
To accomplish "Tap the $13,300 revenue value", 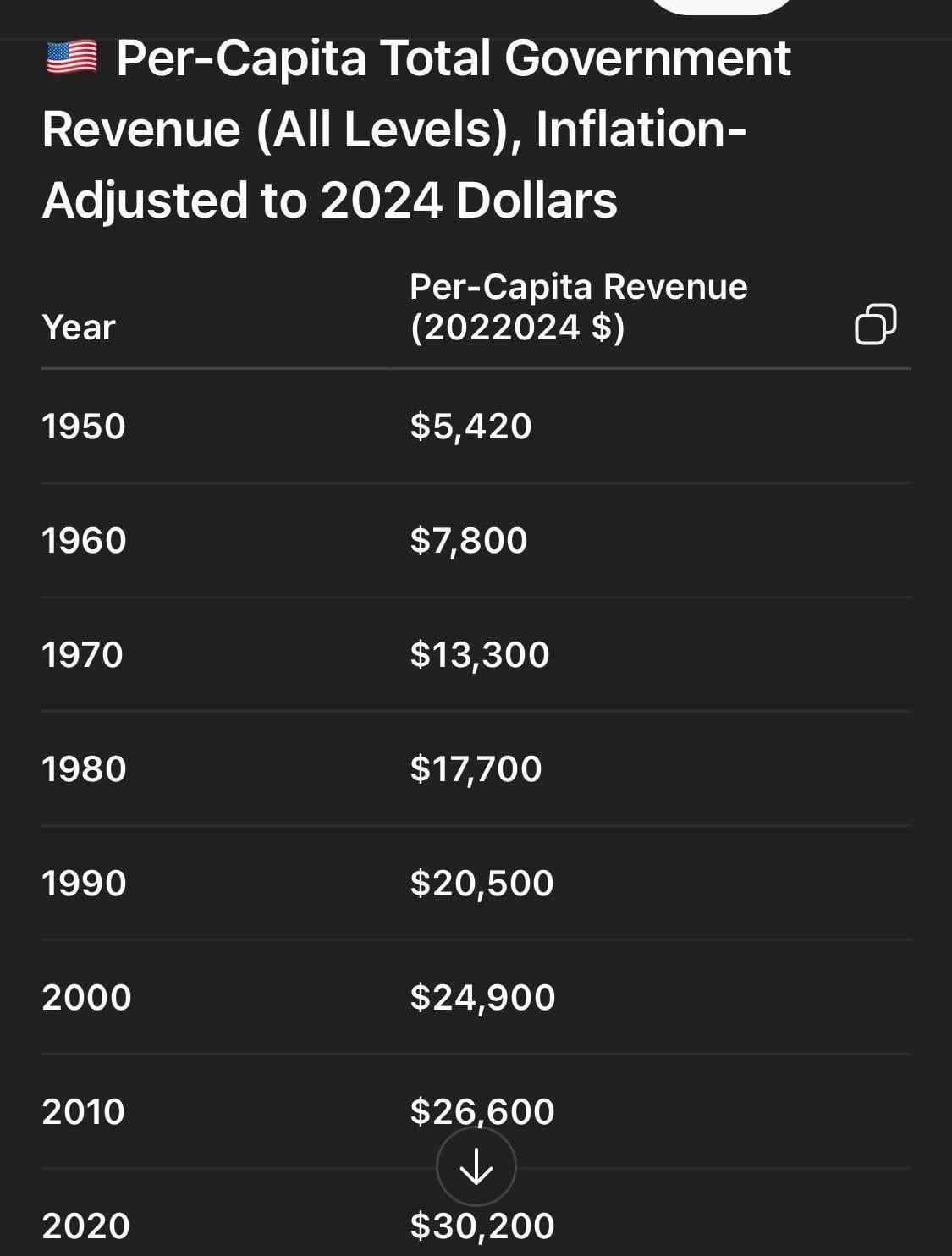I will click(x=480, y=654).
